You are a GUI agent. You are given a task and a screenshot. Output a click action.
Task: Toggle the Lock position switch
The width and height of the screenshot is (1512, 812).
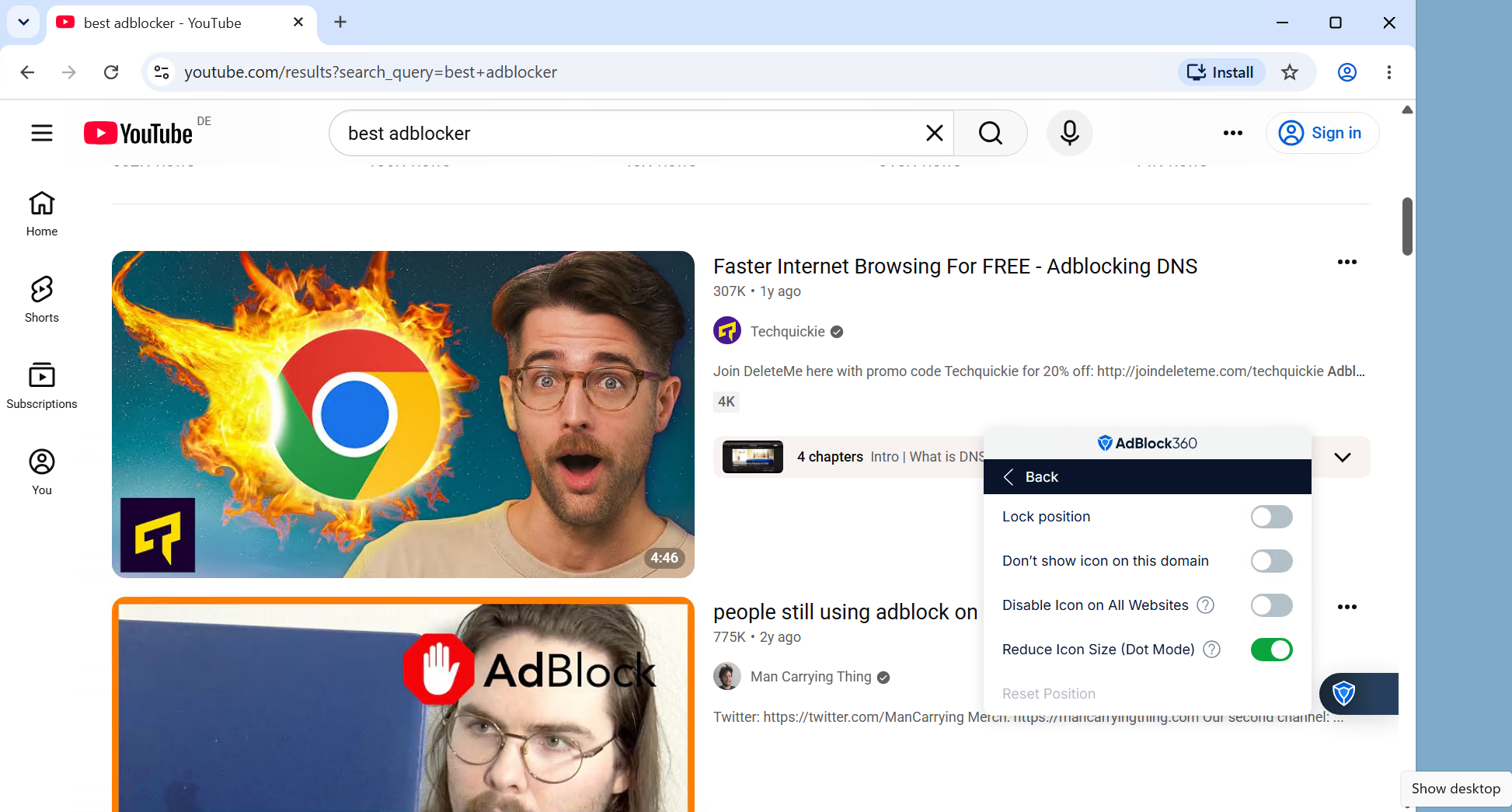1271,517
